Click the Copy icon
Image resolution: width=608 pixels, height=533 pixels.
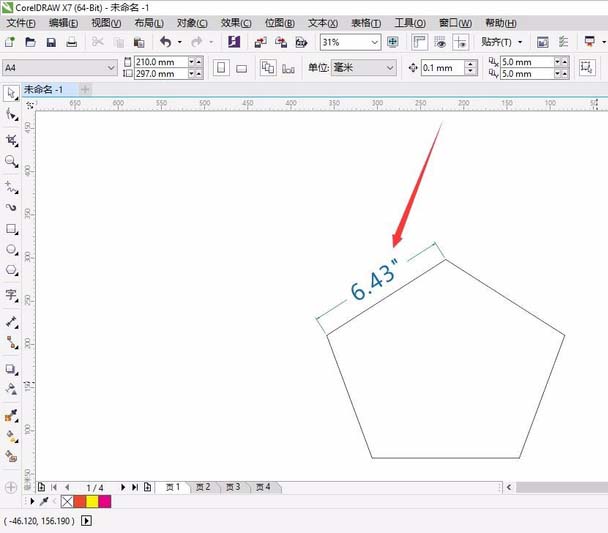pos(119,42)
